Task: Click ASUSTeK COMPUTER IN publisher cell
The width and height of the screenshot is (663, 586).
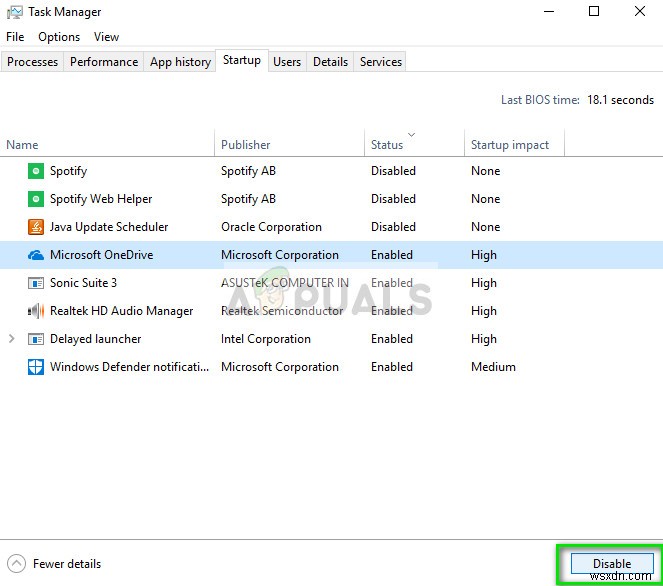Action: point(285,283)
